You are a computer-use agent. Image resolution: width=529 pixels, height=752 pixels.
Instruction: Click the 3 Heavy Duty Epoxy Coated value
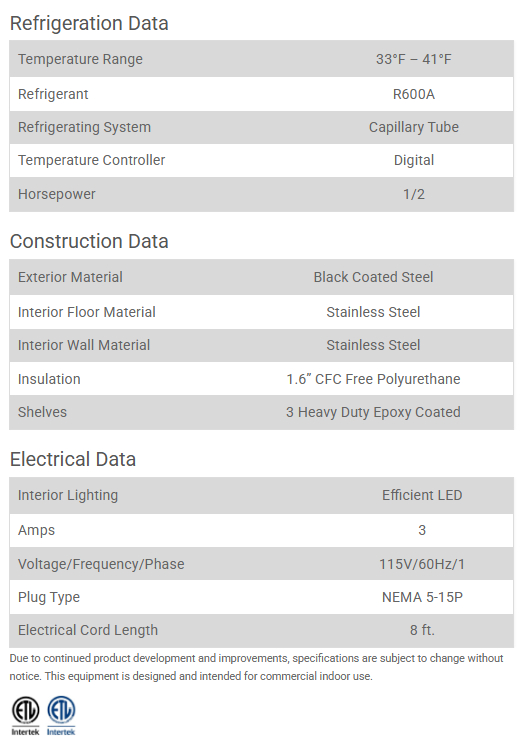[373, 412]
